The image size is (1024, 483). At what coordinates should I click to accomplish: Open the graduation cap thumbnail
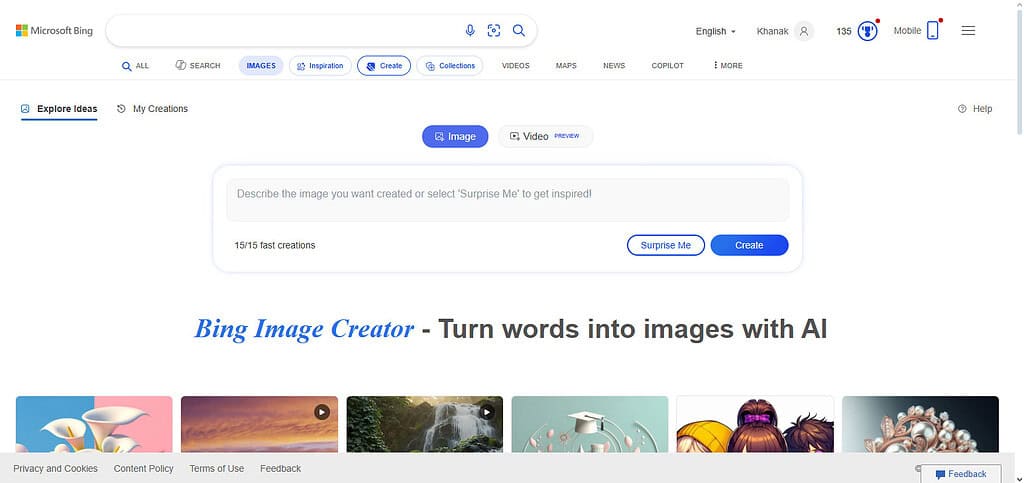pyautogui.click(x=590, y=424)
